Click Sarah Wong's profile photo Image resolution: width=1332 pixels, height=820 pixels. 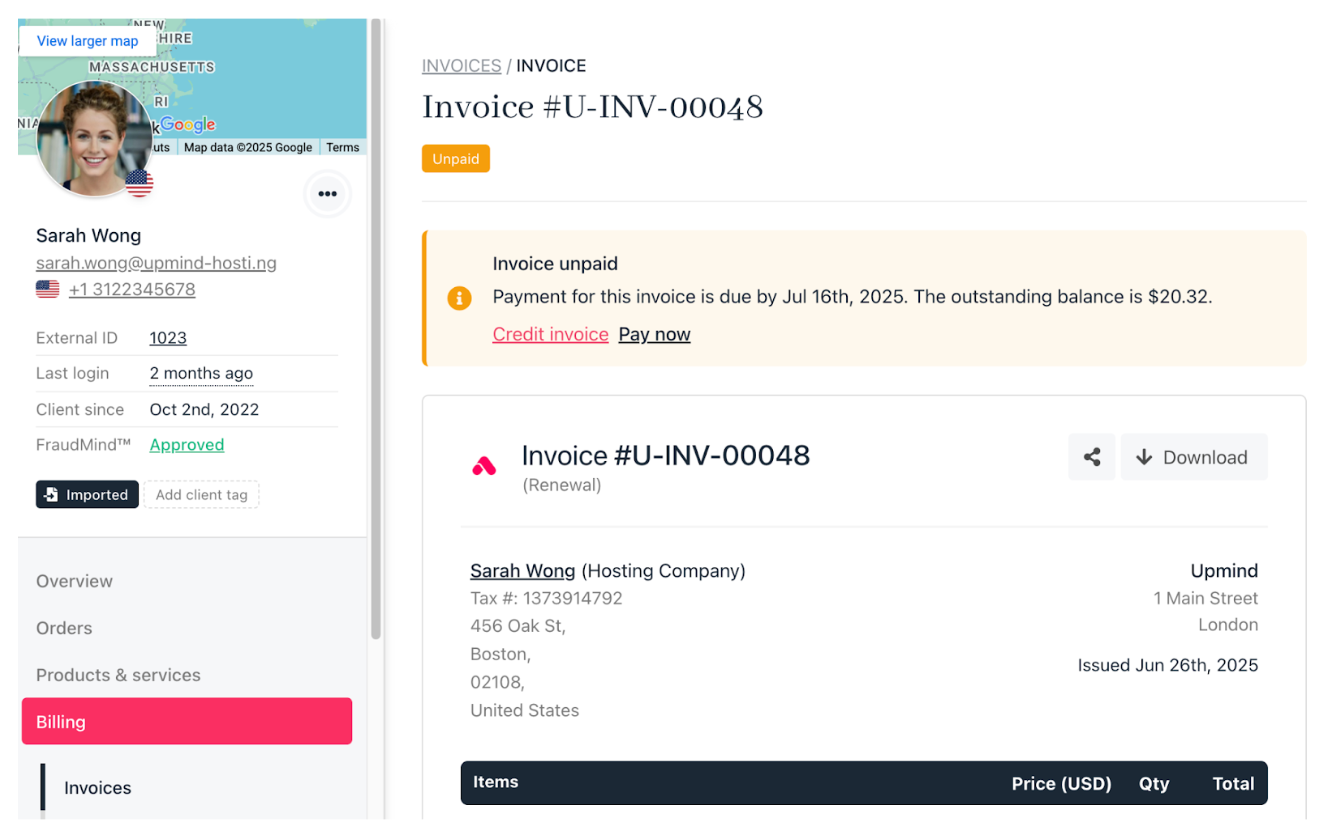(94, 138)
